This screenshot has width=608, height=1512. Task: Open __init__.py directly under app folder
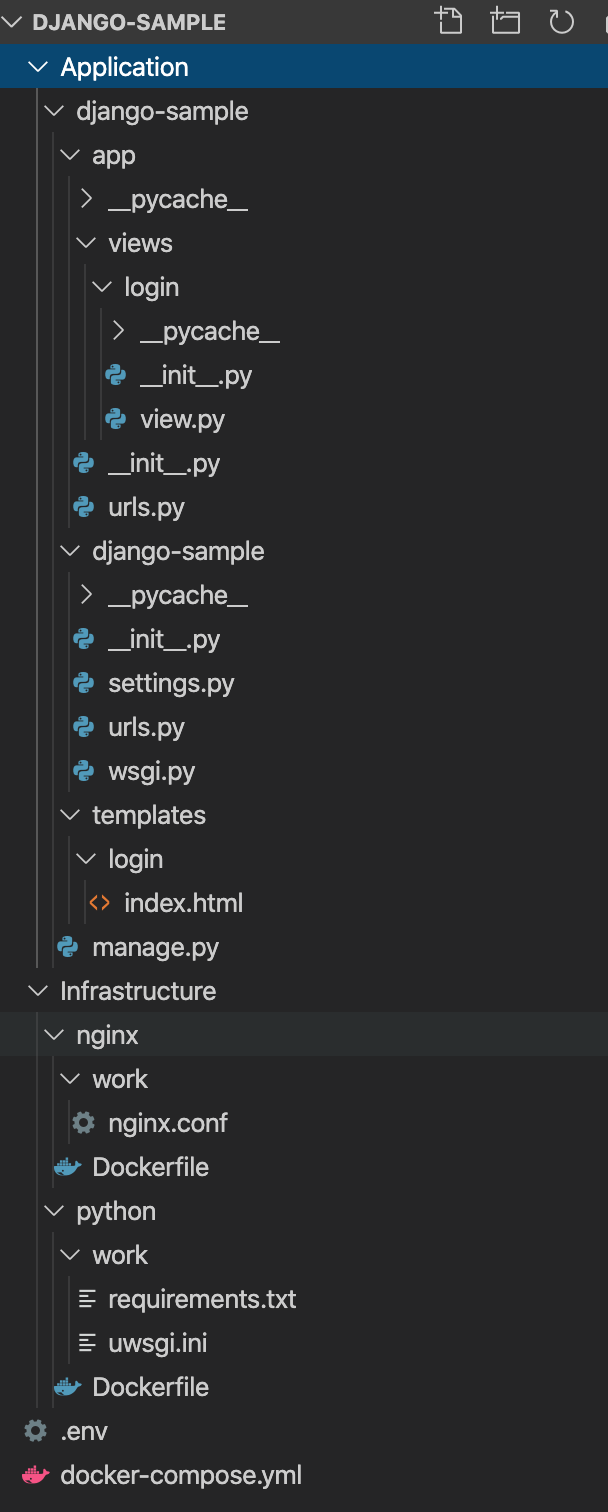(x=164, y=463)
